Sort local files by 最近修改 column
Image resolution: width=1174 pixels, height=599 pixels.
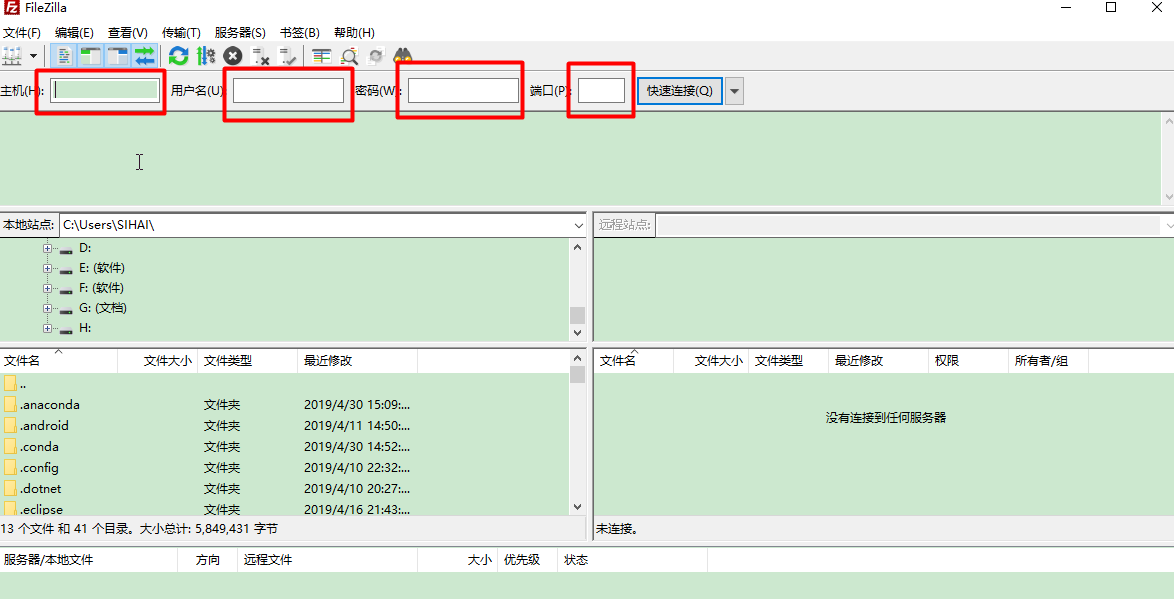(358, 361)
